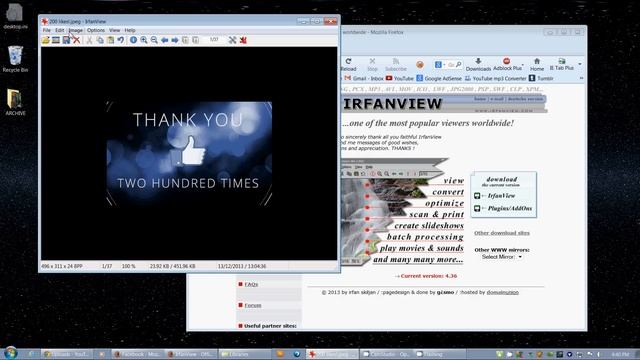Click the Windows Start button
The width and height of the screenshot is (640, 360).
point(10,353)
